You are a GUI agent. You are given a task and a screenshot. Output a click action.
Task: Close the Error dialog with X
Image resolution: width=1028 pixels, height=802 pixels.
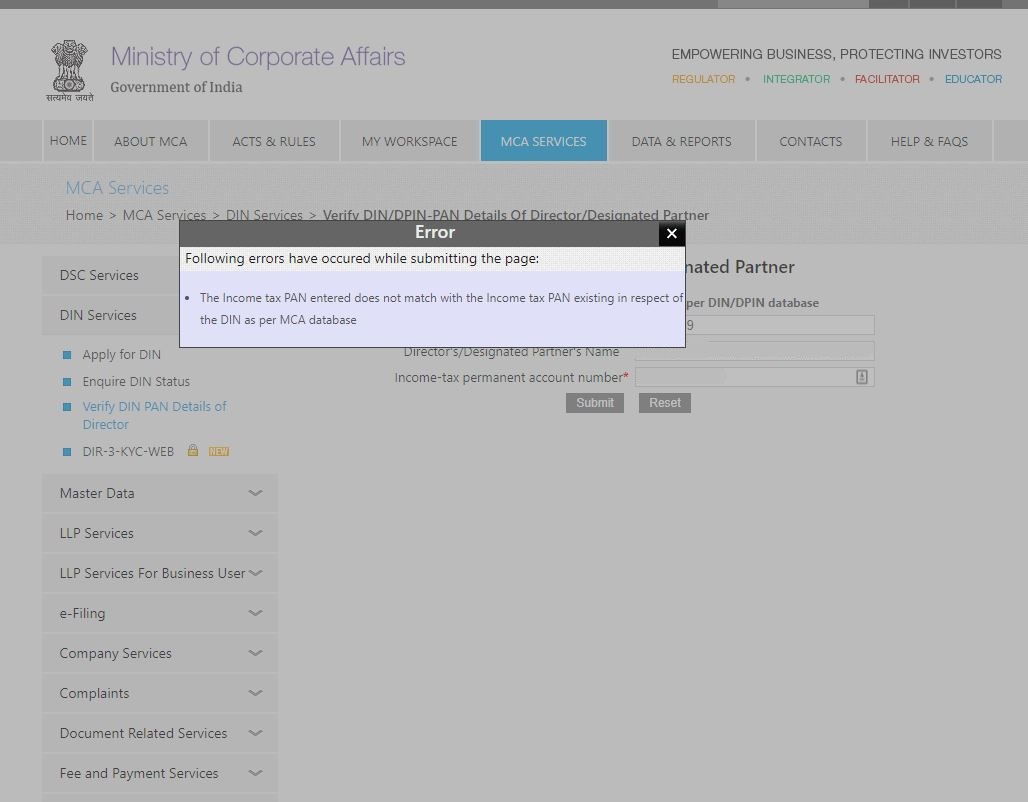(x=672, y=233)
